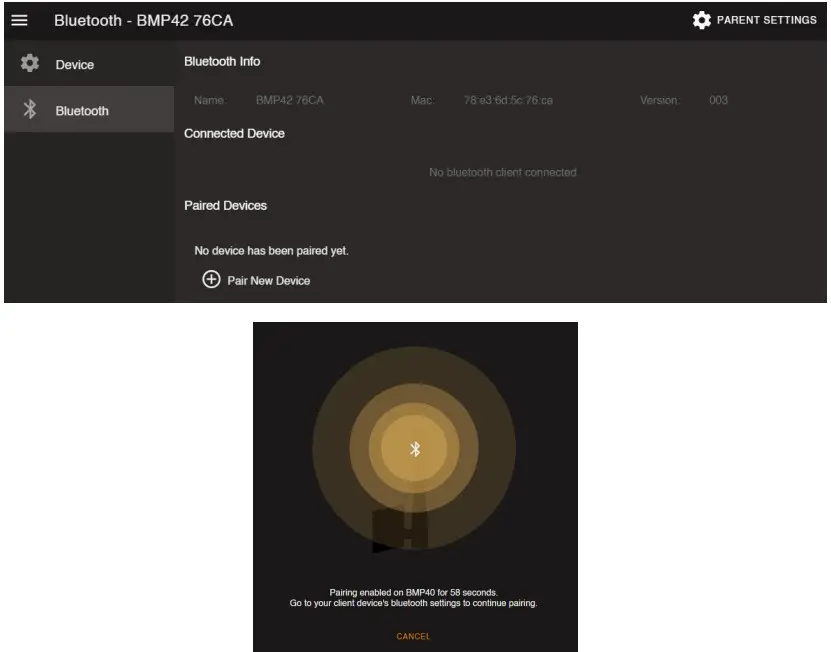Click 'Pairing enabled on BMP40 for 58 seconds.'
Screen dimensions: 831x652
(x=413, y=593)
